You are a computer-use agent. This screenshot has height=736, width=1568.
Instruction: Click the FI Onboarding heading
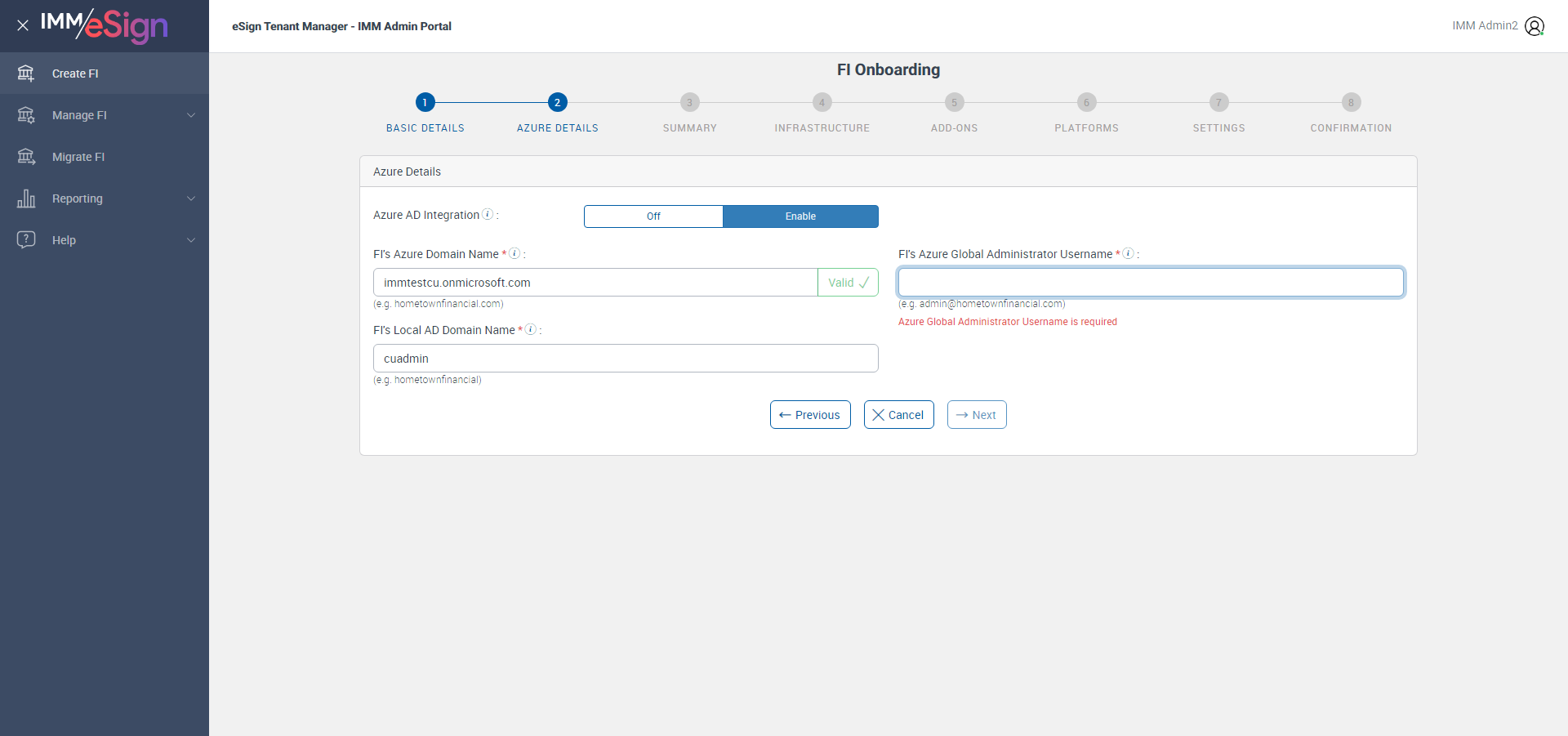click(x=889, y=69)
